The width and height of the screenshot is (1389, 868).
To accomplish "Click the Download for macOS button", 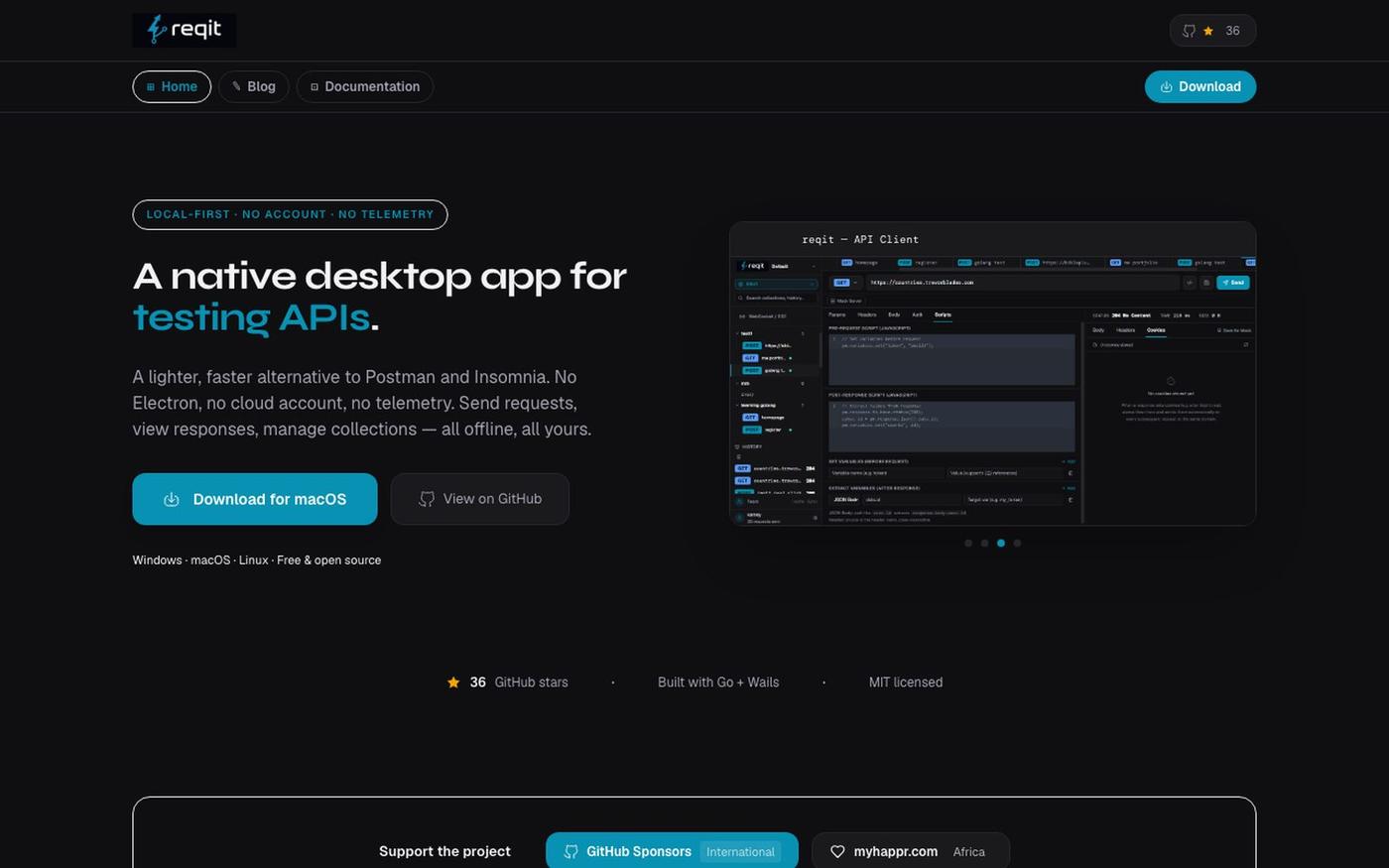I will 255,499.
